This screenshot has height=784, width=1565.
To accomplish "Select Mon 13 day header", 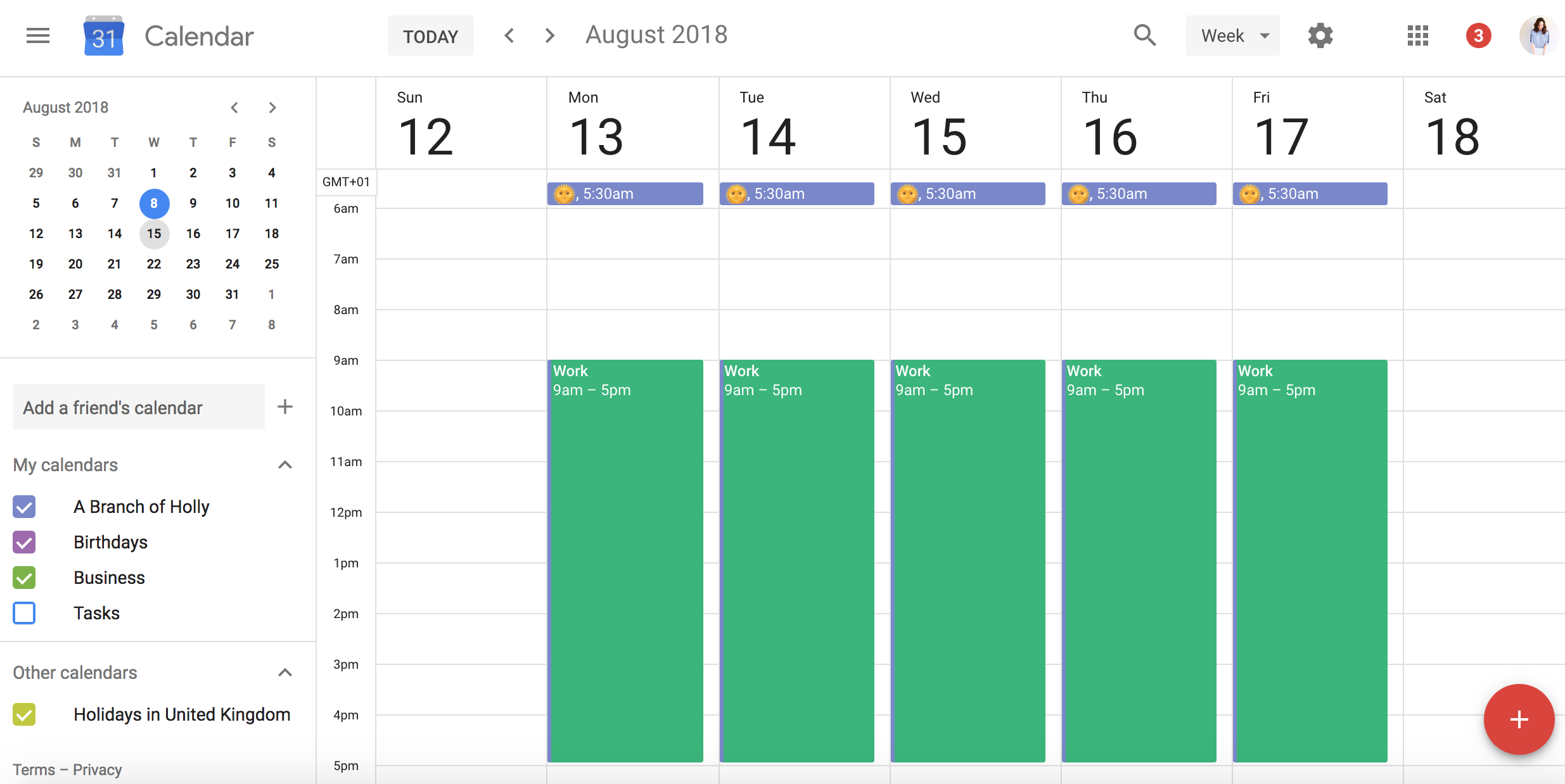I will coord(597,125).
